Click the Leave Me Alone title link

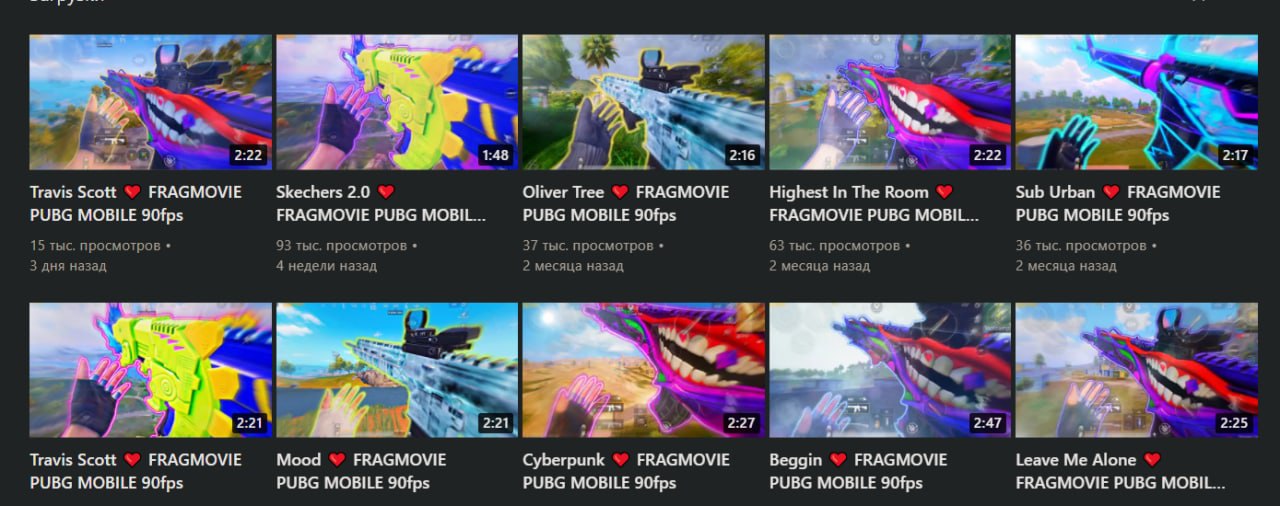coord(1121,471)
